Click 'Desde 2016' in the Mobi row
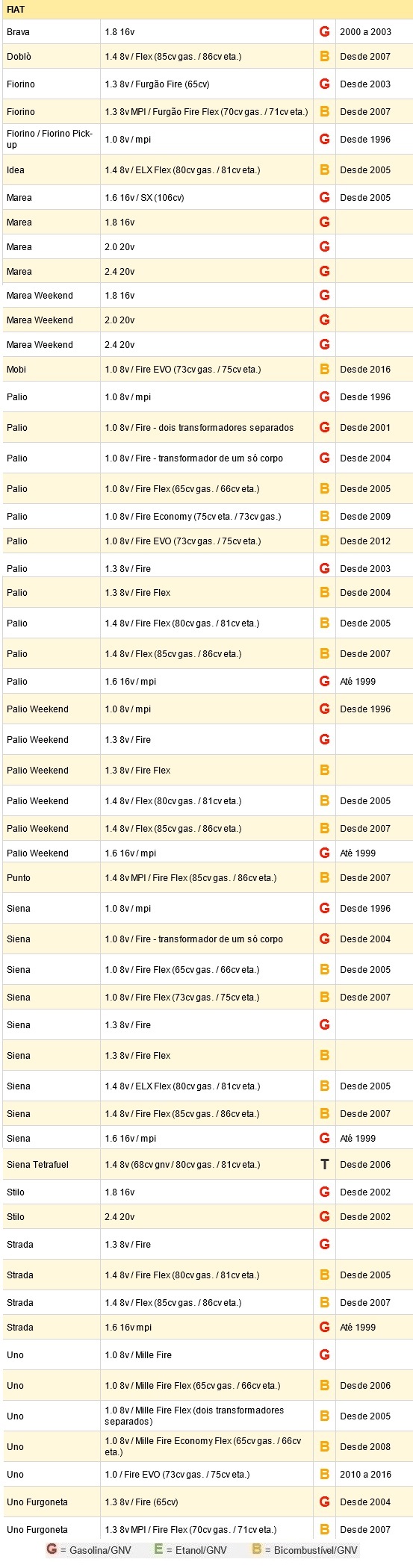Screen dimensions: 413x1568 pos(365,369)
